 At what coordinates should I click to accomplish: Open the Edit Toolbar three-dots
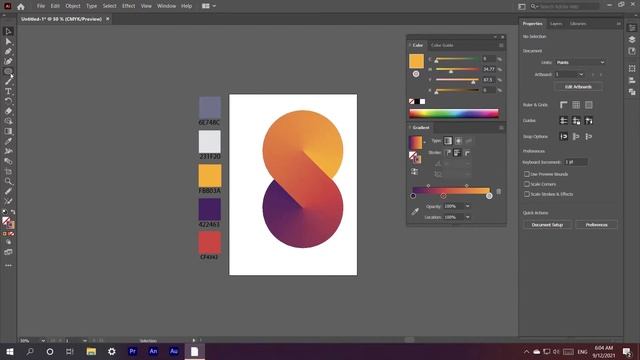(8, 266)
